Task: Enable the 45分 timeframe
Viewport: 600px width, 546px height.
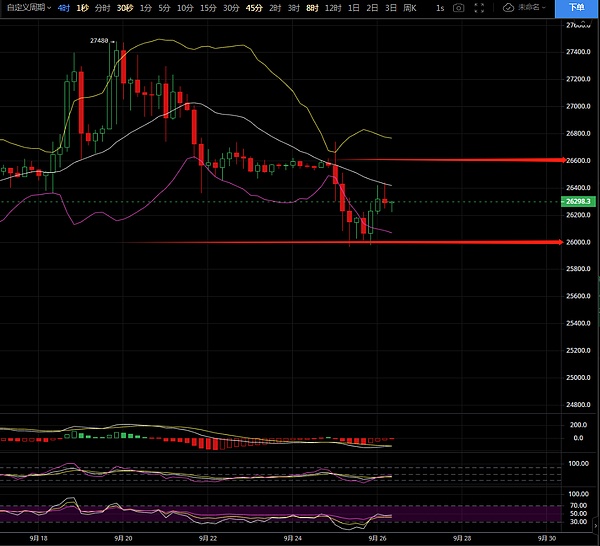Action: pyautogui.click(x=254, y=8)
